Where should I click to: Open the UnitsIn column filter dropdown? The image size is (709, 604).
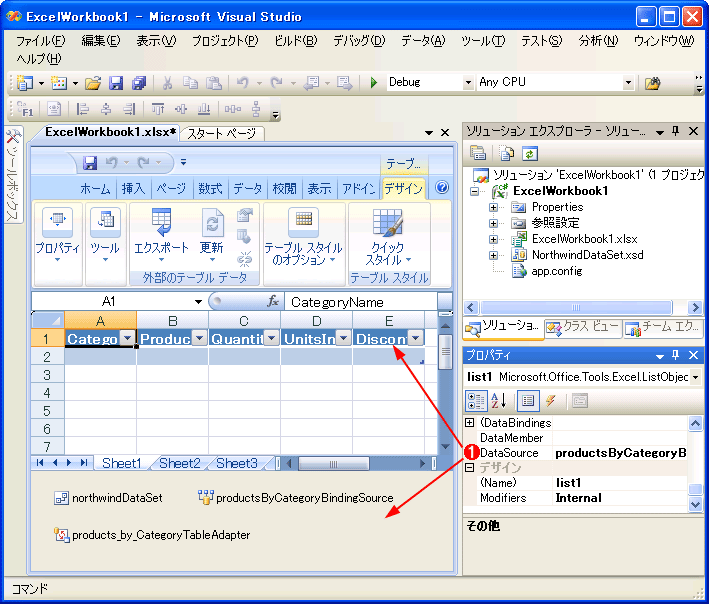(343, 338)
